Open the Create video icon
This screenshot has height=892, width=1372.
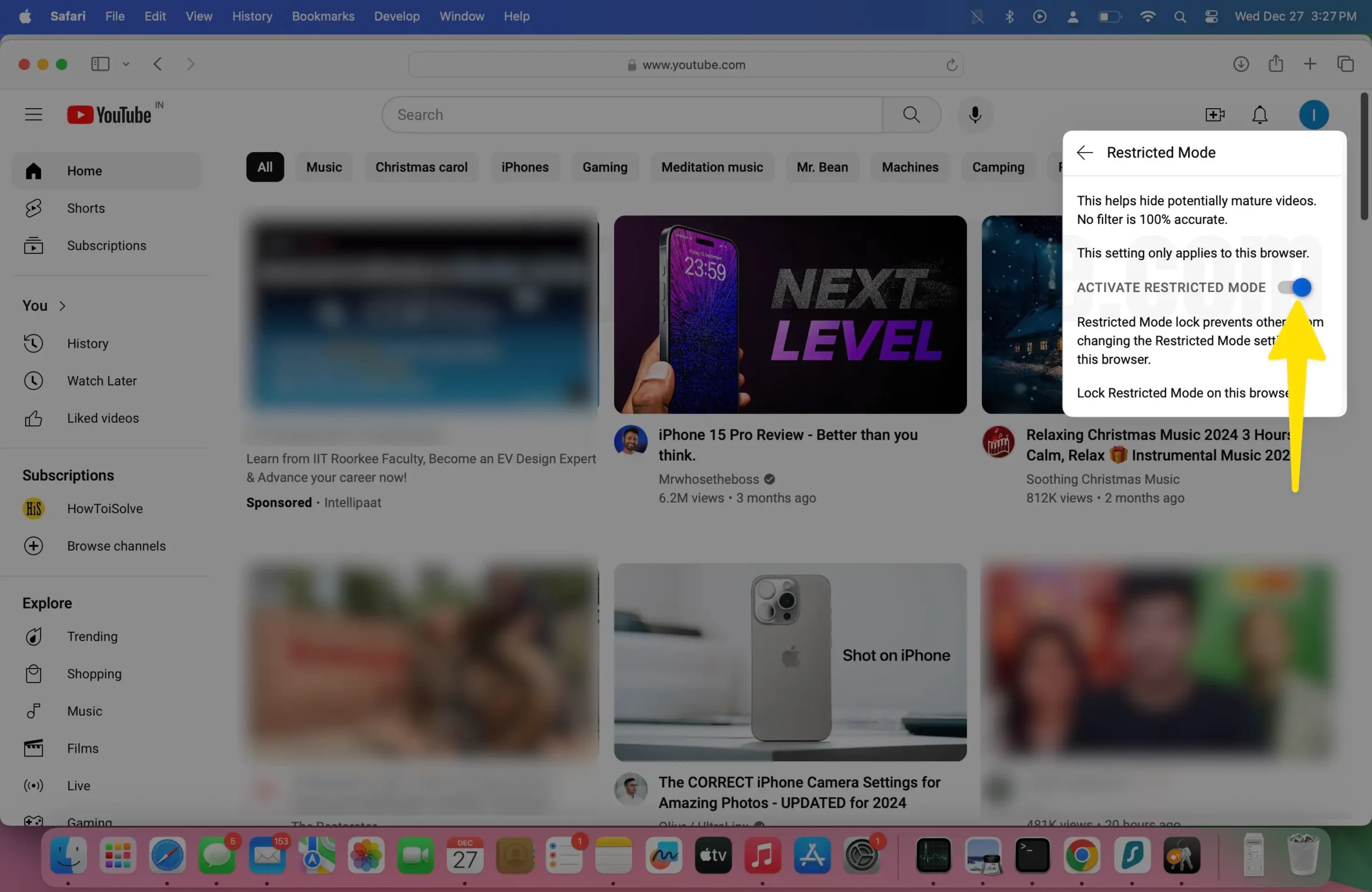pyautogui.click(x=1214, y=115)
